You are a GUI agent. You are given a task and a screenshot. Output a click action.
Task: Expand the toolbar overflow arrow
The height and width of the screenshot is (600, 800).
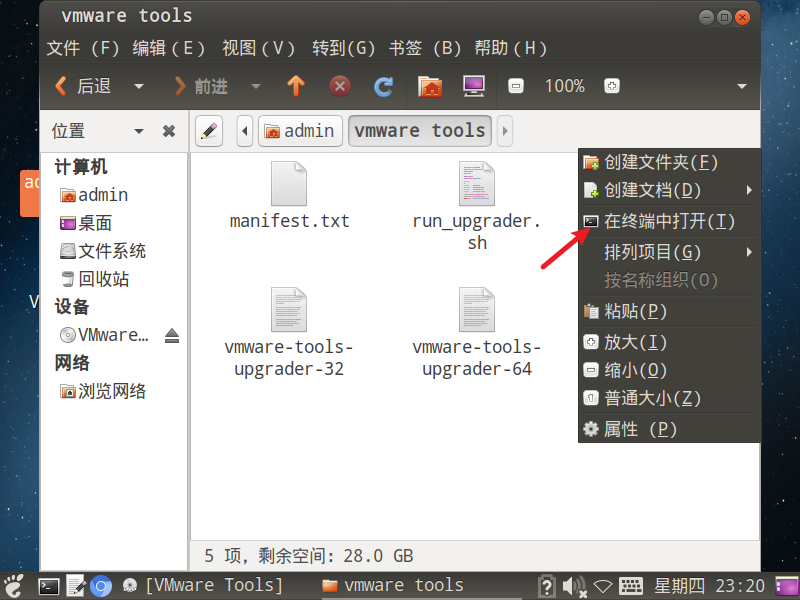coord(742,86)
